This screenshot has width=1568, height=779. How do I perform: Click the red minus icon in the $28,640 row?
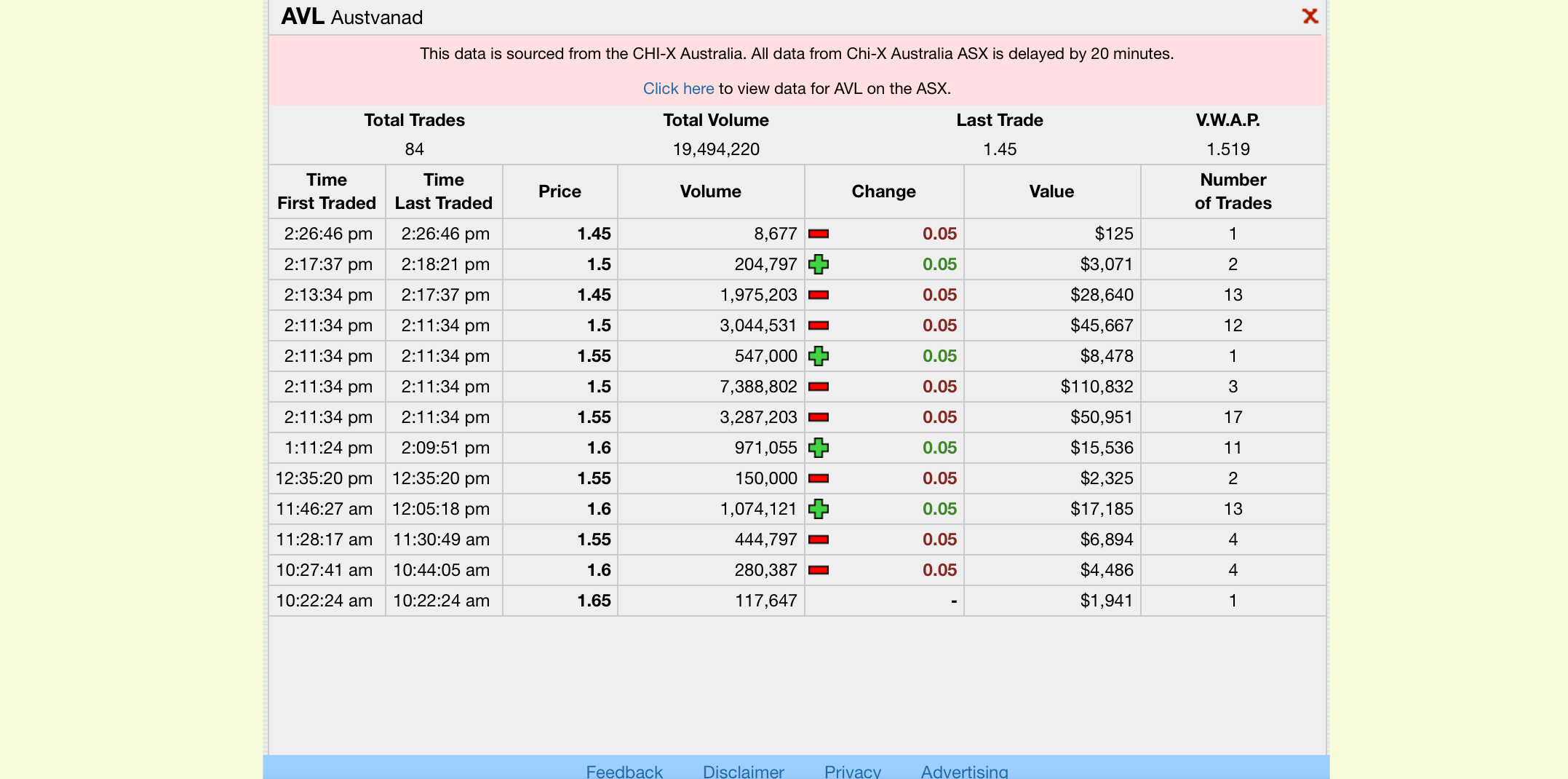[x=819, y=295]
